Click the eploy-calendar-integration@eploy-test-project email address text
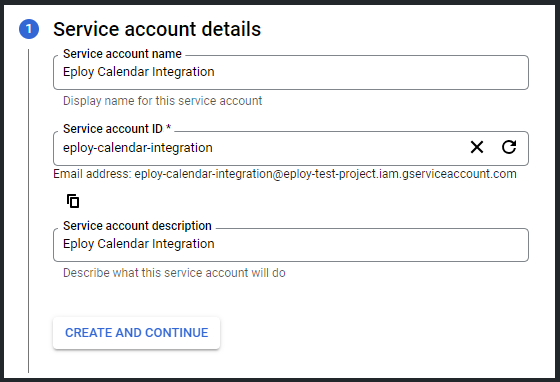 [325, 174]
